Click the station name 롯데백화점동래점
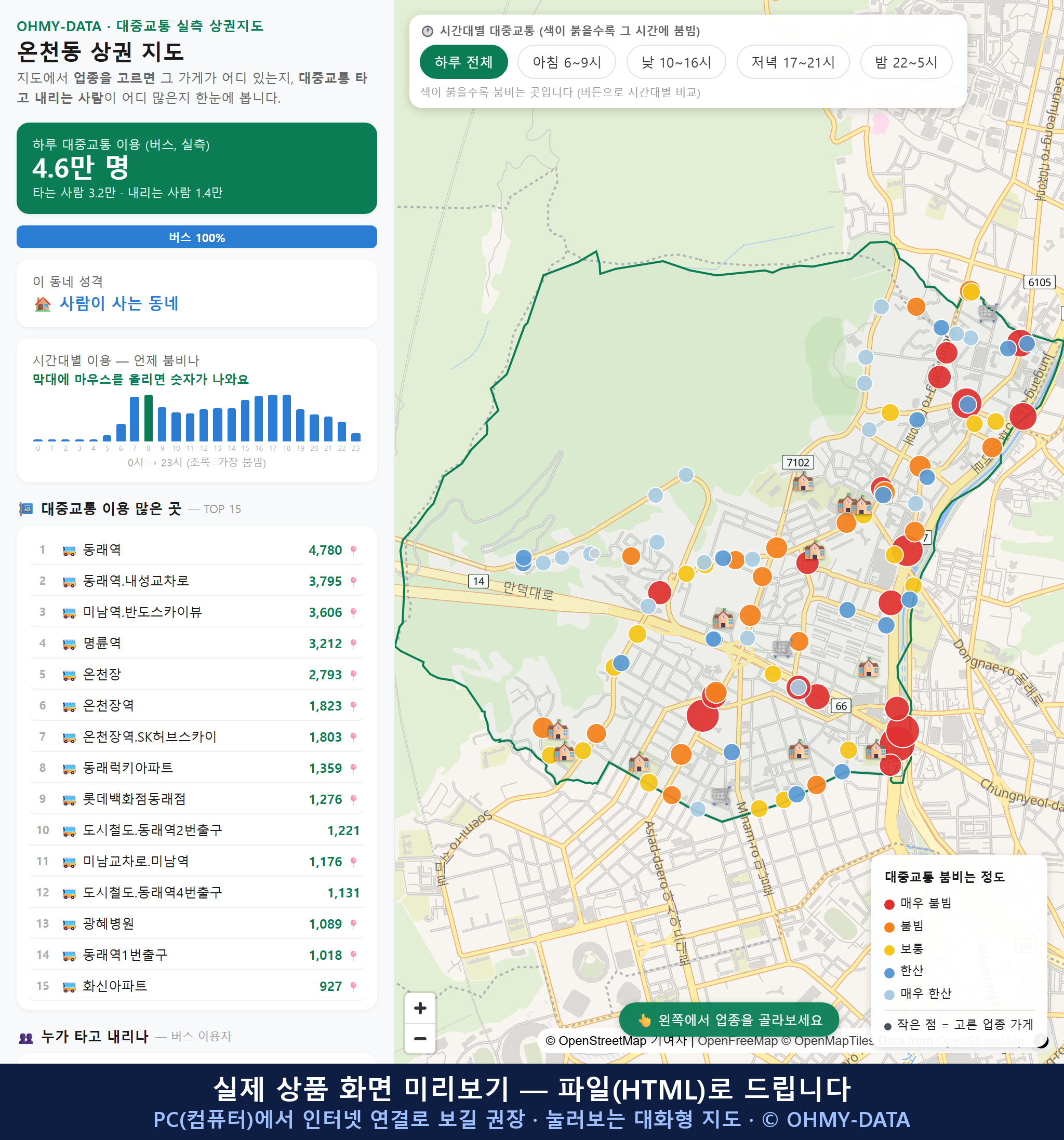The height and width of the screenshot is (1140, 1064). pyautogui.click(x=134, y=799)
